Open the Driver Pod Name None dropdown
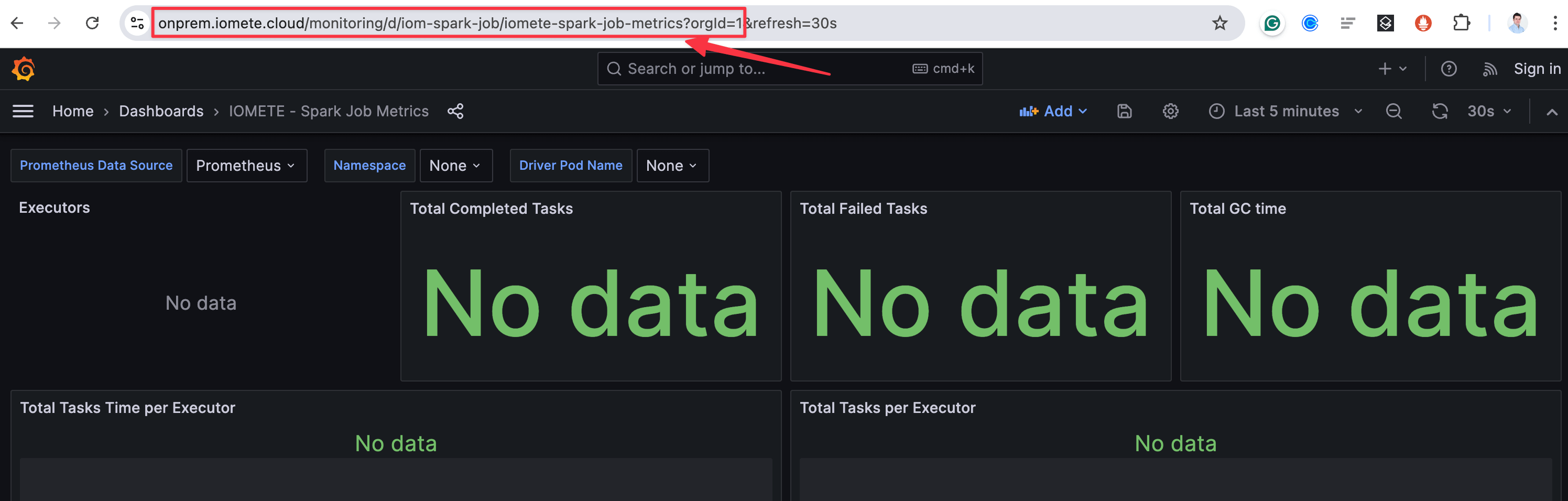This screenshot has height=501, width=1568. 672,166
